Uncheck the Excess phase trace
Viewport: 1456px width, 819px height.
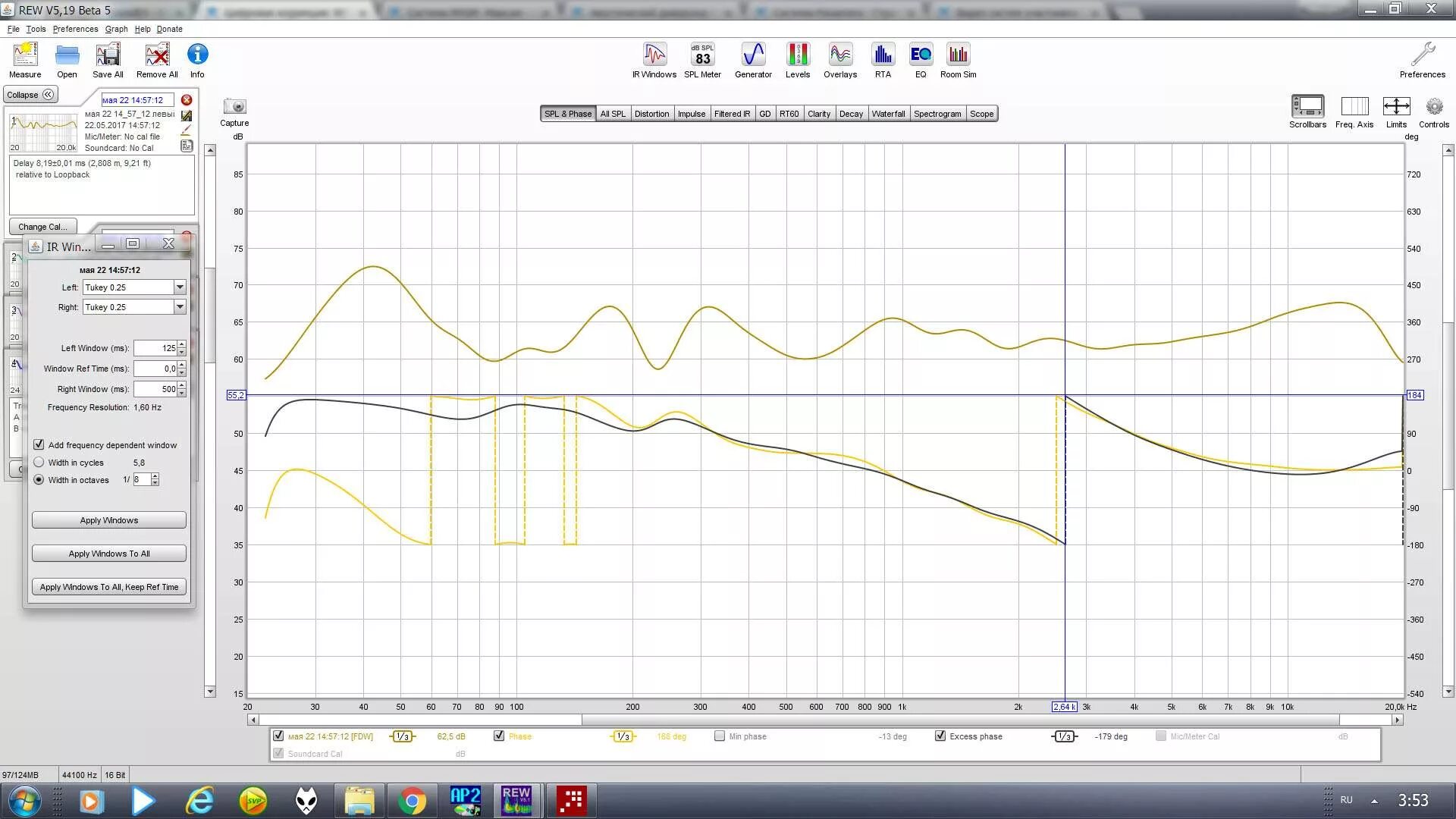pyautogui.click(x=940, y=736)
